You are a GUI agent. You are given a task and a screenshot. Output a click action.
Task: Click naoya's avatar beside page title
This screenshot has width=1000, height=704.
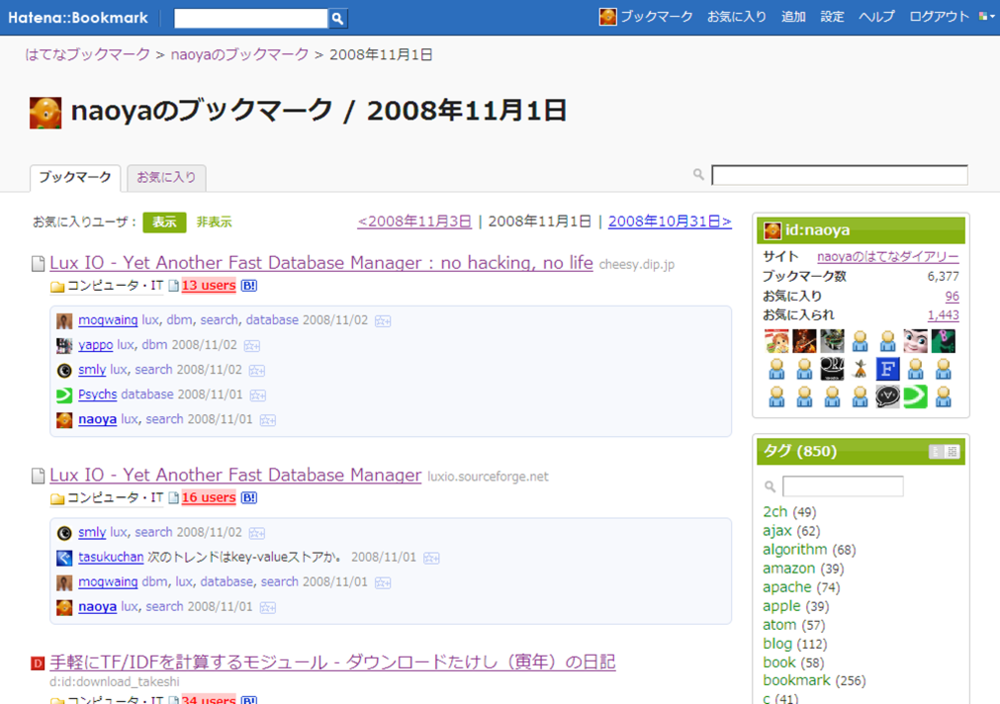(x=45, y=113)
